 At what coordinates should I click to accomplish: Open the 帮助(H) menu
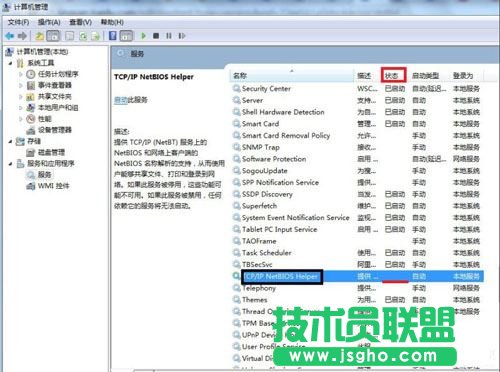point(112,22)
